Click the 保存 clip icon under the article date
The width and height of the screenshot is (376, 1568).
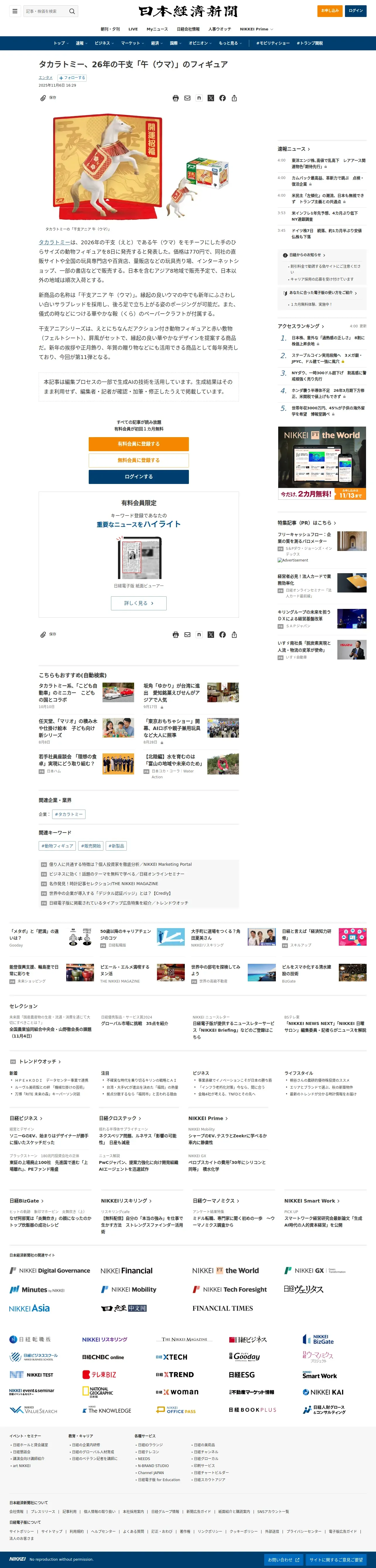tap(43, 98)
